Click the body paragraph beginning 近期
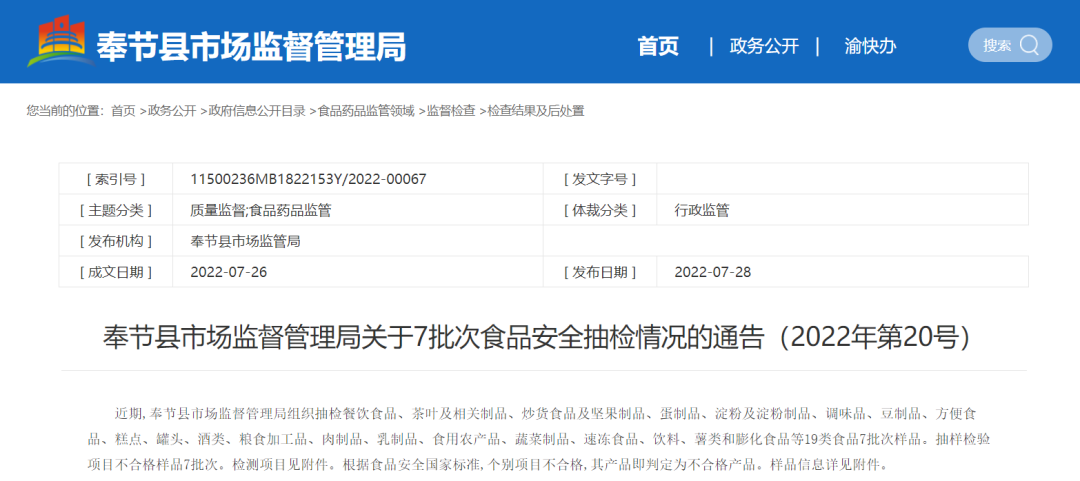The image size is (1080, 481). click(539, 439)
